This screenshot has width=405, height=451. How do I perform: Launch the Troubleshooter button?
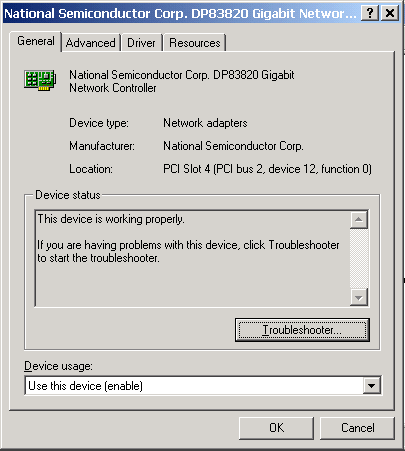tap(302, 330)
